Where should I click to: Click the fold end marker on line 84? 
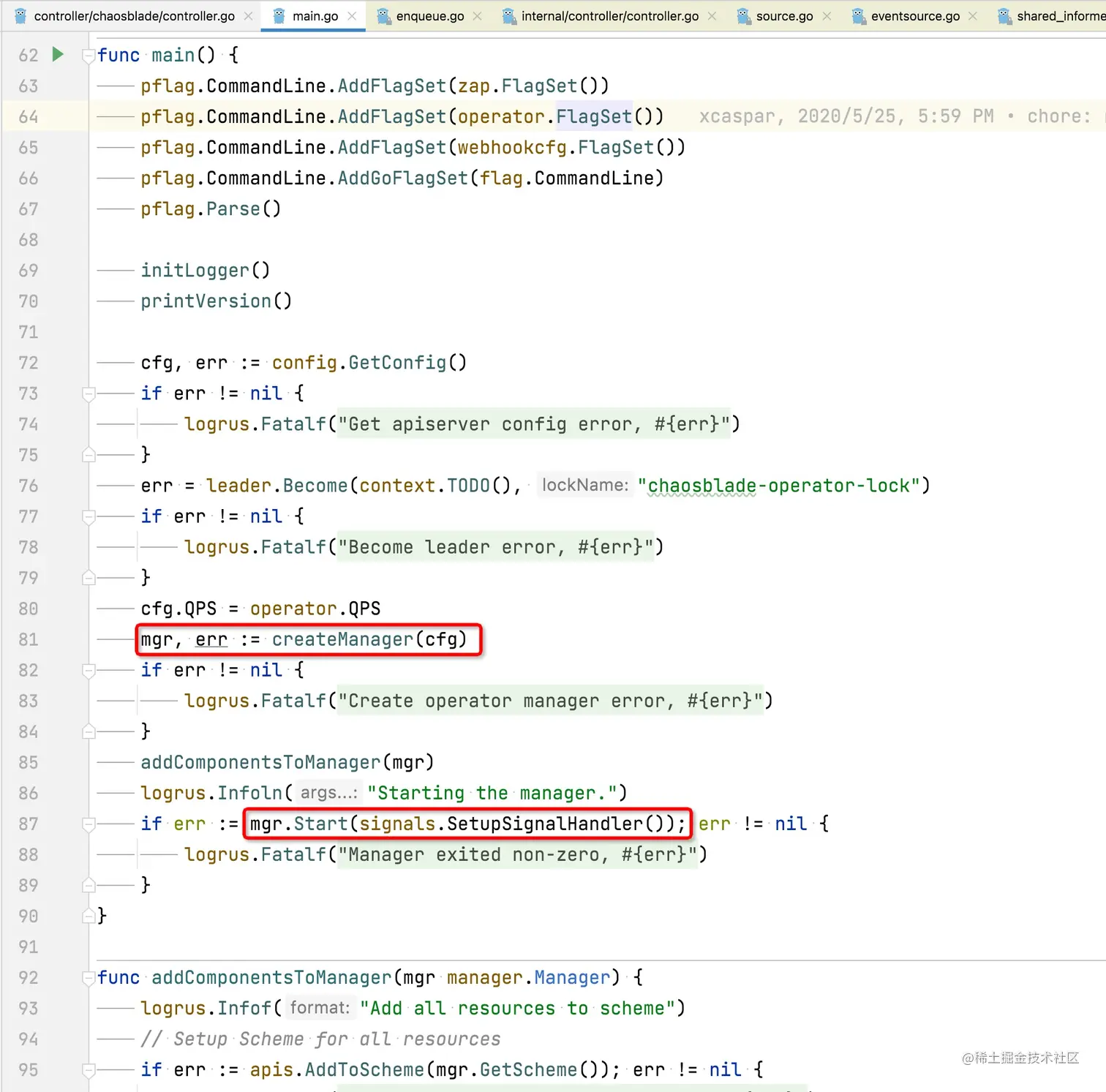(x=89, y=731)
